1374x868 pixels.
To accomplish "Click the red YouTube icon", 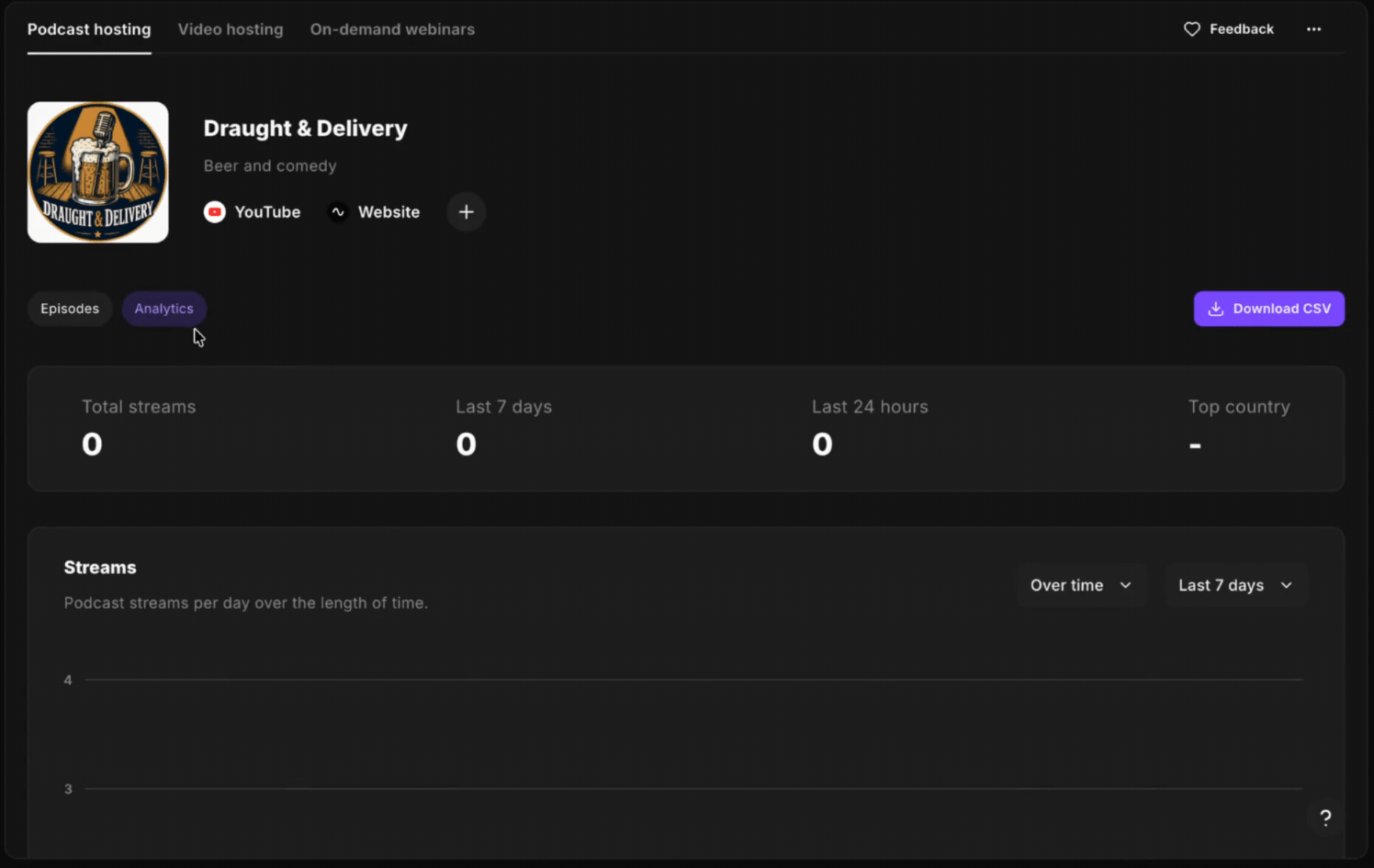I will point(214,212).
